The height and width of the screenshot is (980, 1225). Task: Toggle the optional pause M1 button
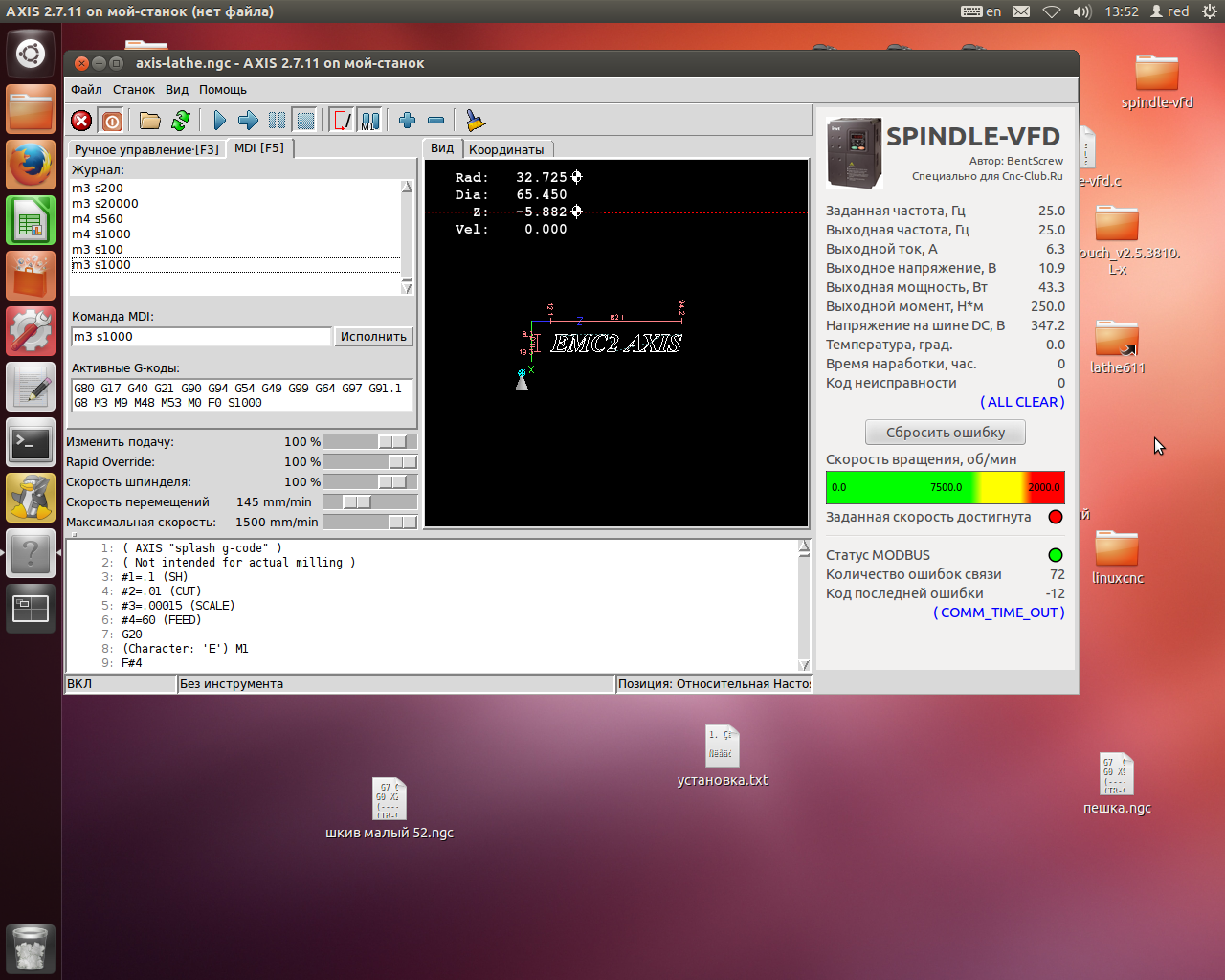point(370,121)
